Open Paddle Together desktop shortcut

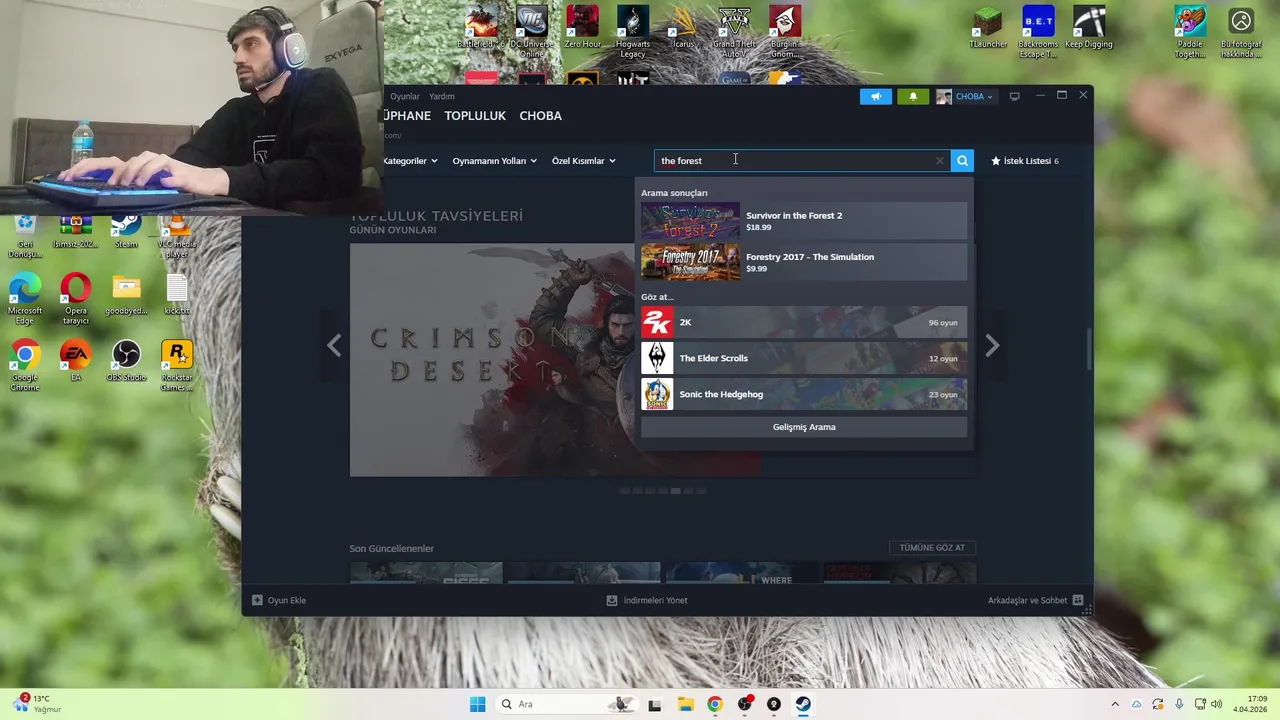tap(1190, 32)
